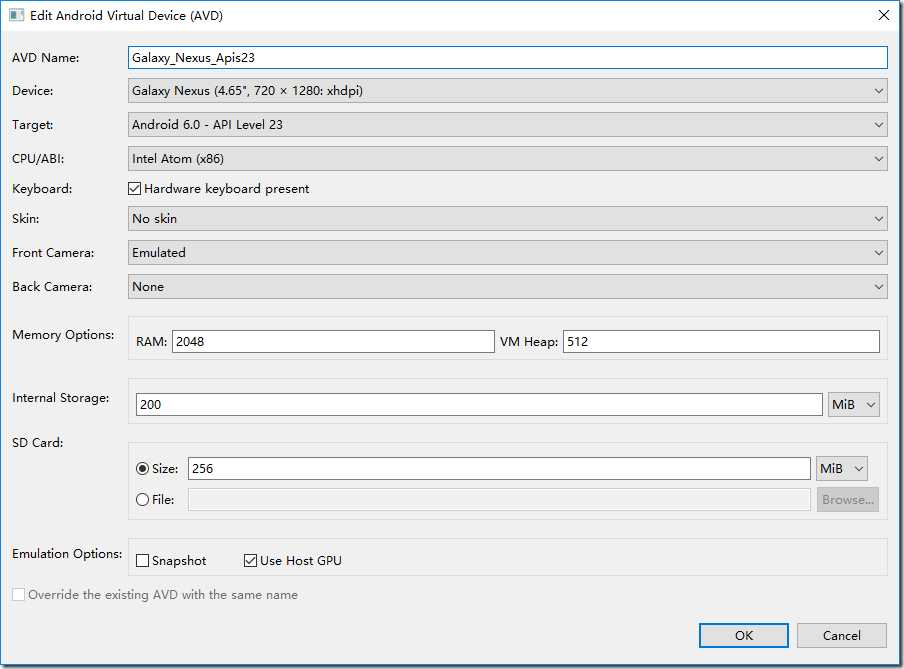Screen dimensions: 904x669
Task: Open the Skin dropdown showing No skin
Action: coord(507,219)
